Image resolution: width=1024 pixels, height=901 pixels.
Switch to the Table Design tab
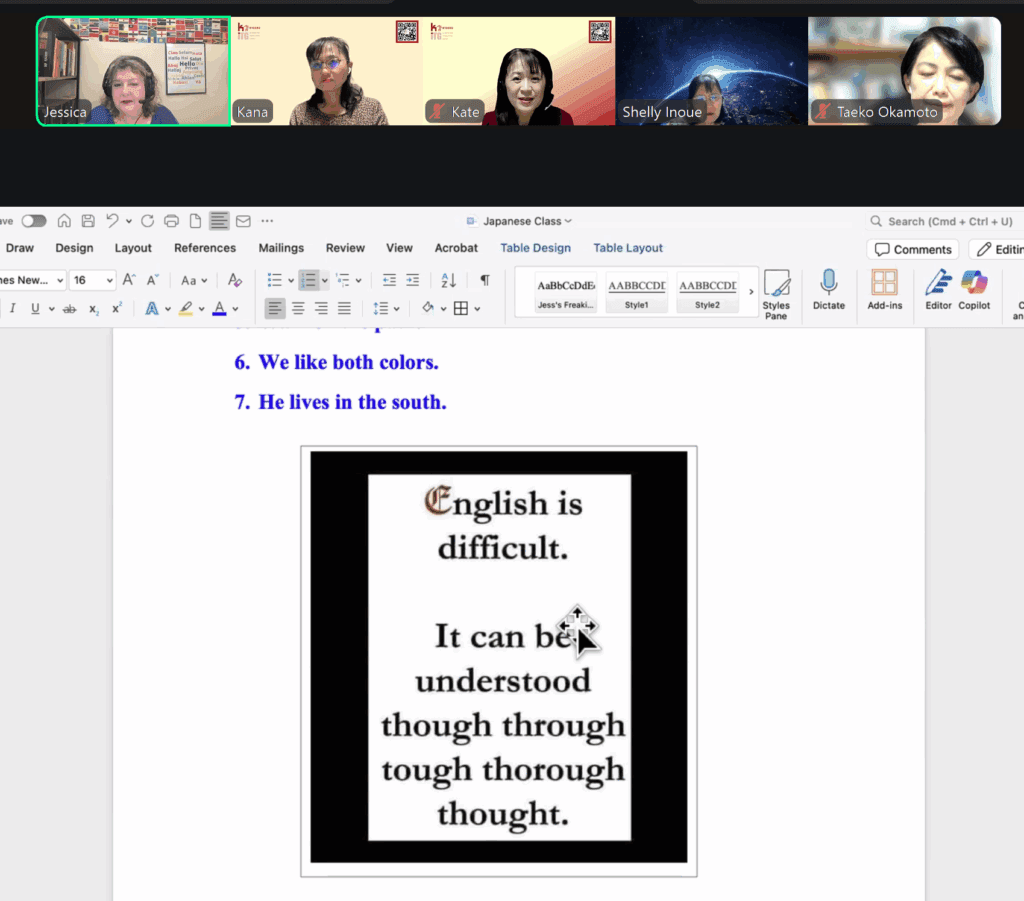pos(535,248)
